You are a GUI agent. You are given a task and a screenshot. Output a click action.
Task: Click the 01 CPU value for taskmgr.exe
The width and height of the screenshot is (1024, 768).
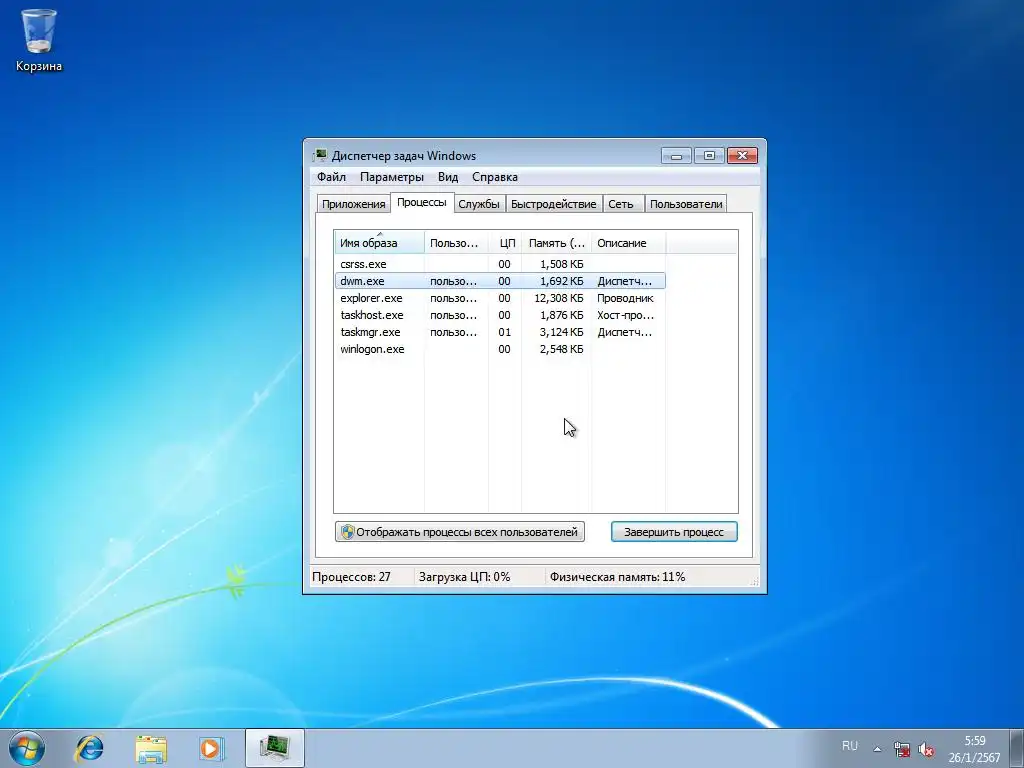504,332
